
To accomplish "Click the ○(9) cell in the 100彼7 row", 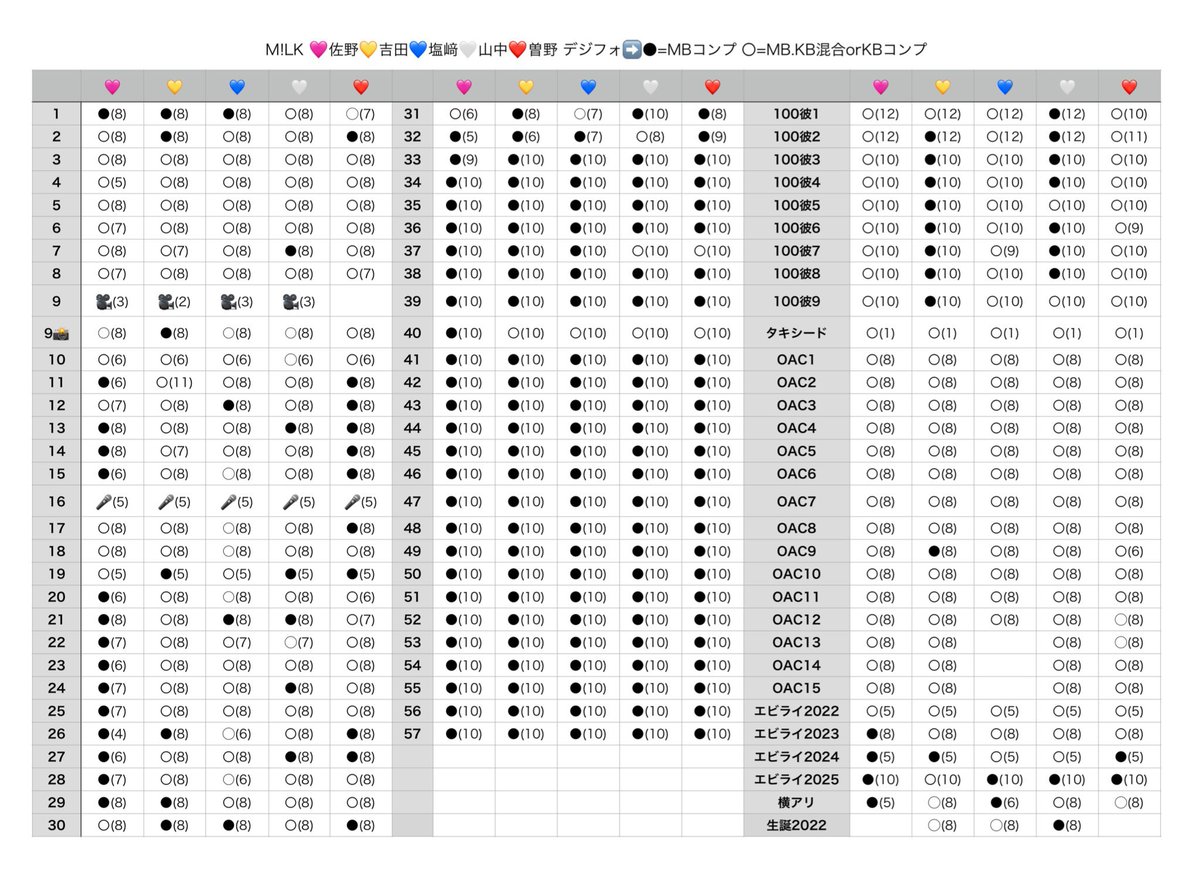I will pyautogui.click(x=1005, y=250).
